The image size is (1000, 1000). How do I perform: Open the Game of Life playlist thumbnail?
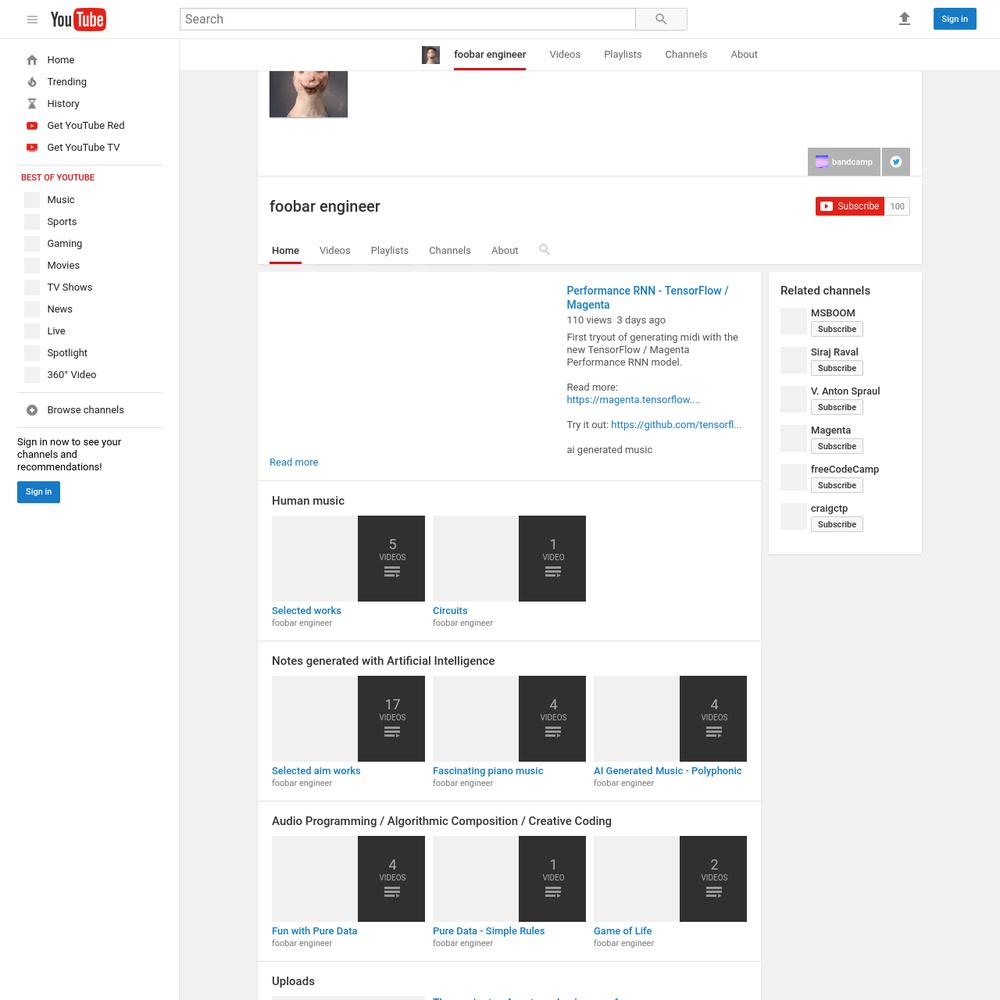670,879
